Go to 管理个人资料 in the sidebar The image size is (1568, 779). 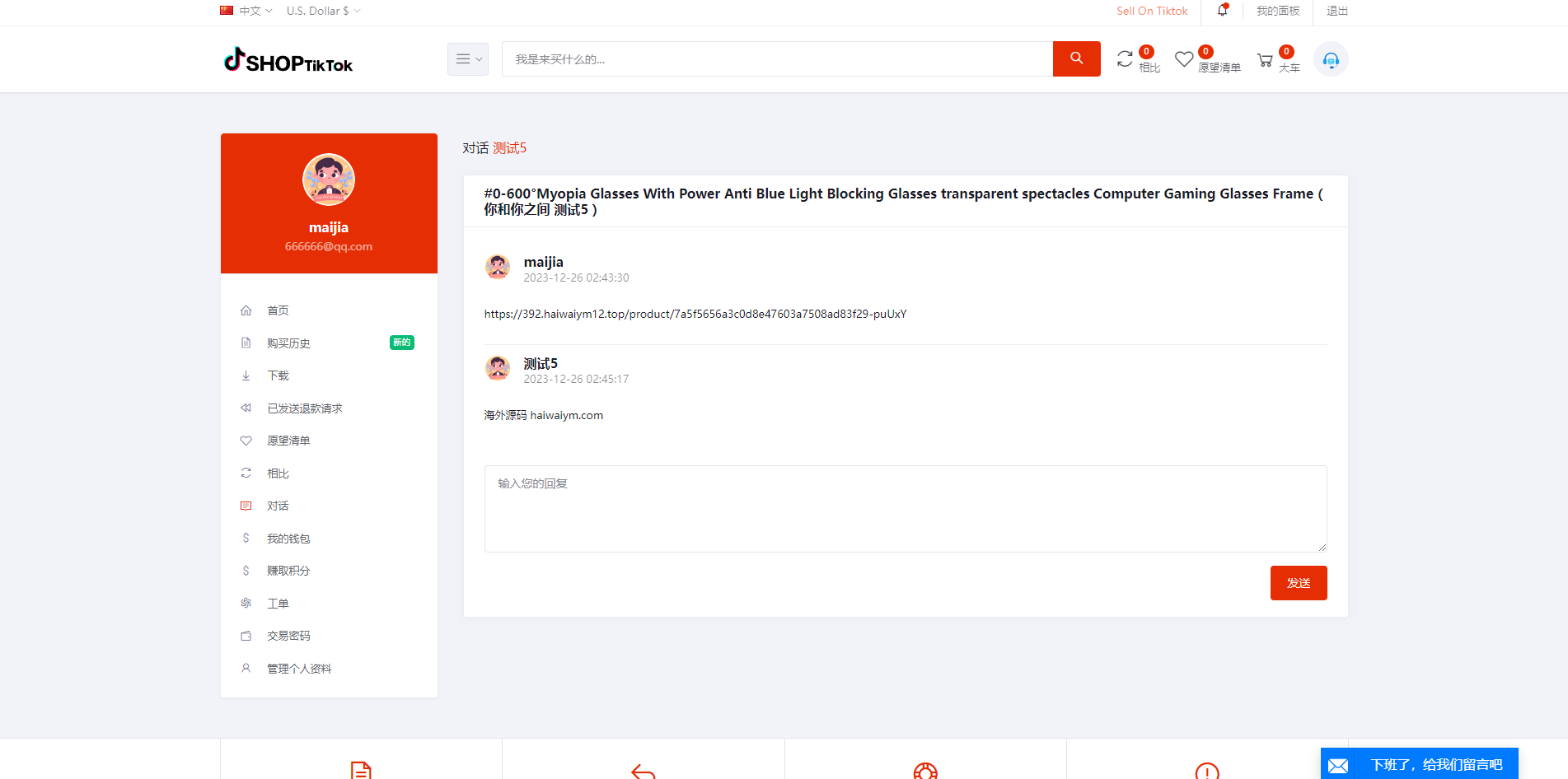[x=299, y=669]
